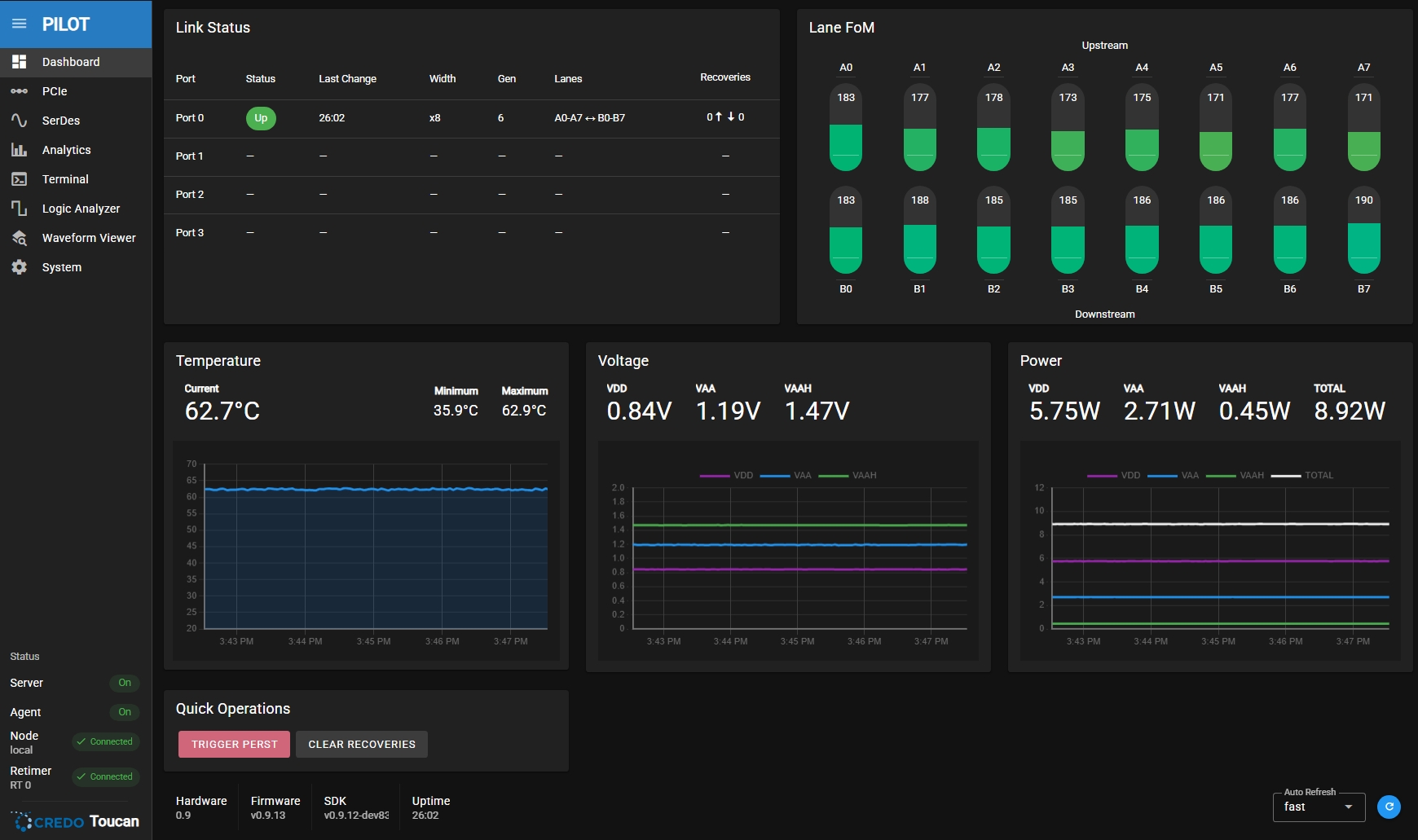Image resolution: width=1418 pixels, height=840 pixels.
Task: Toggle the Agent On status chip
Action: 124,712
